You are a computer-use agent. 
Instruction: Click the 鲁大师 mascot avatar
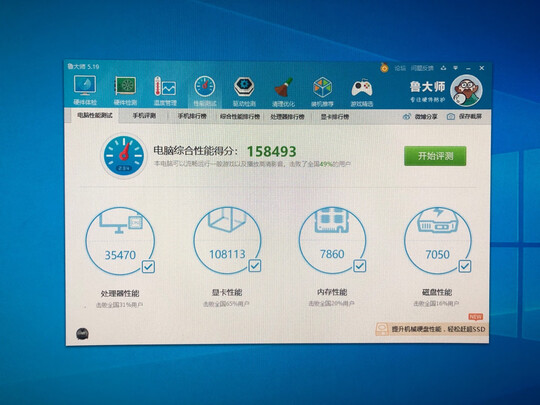click(x=466, y=91)
